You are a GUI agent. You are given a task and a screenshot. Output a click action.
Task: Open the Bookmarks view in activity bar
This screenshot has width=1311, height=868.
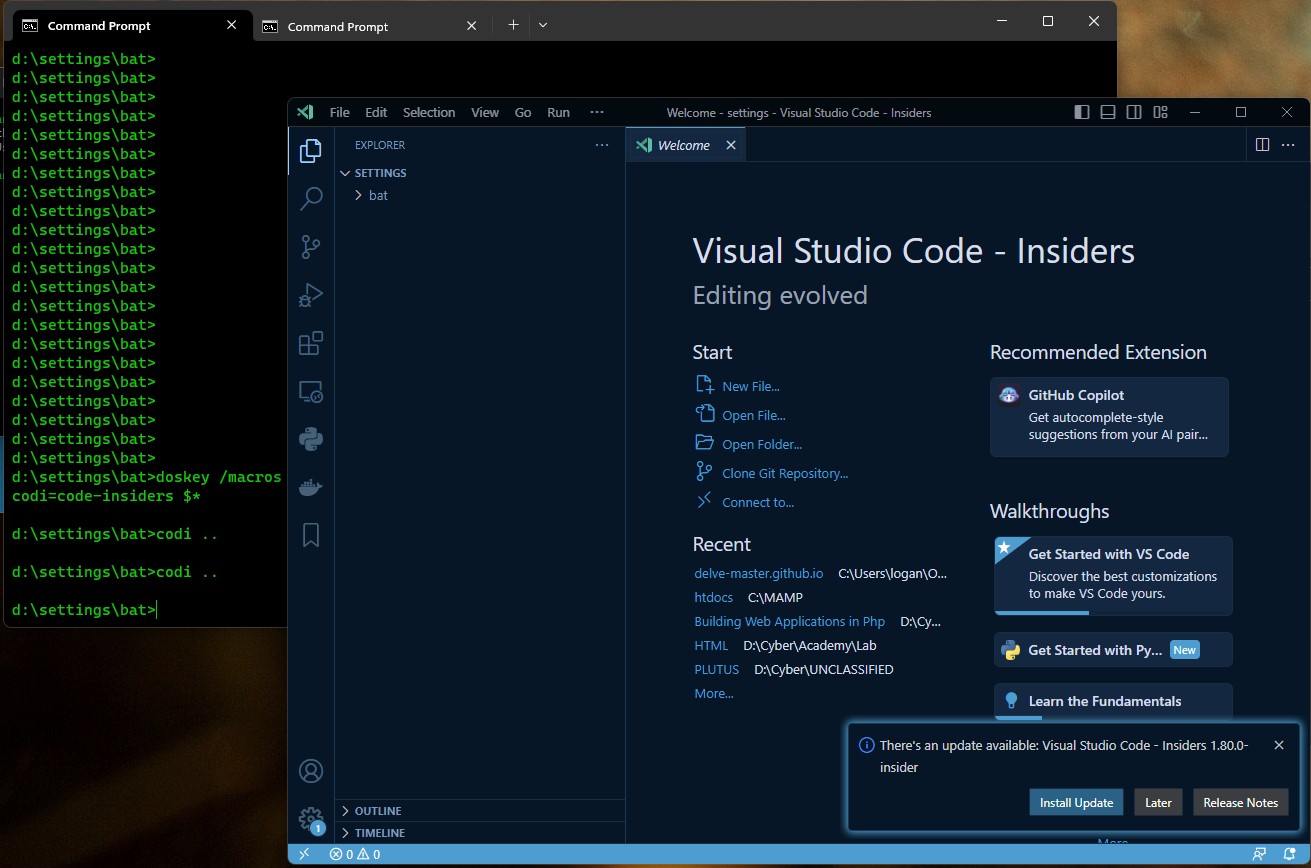coord(311,535)
